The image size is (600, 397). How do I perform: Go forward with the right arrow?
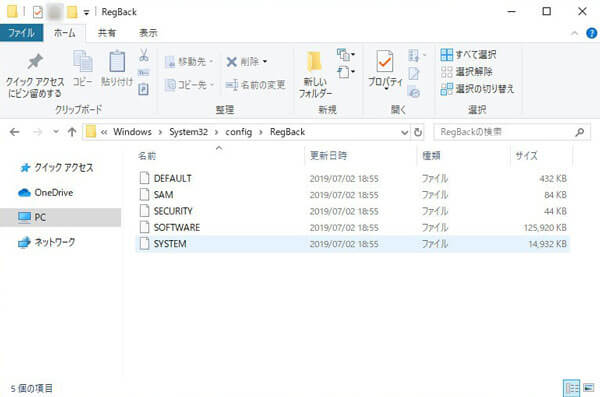tap(37, 132)
